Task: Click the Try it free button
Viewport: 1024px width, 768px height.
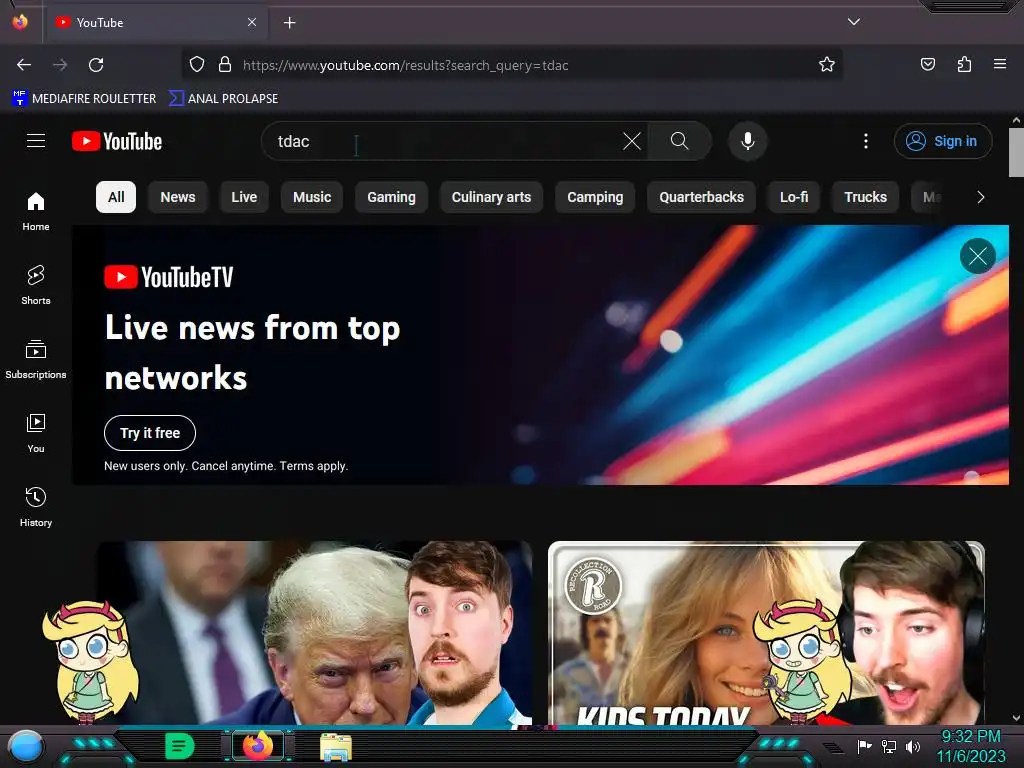Action: tap(150, 433)
